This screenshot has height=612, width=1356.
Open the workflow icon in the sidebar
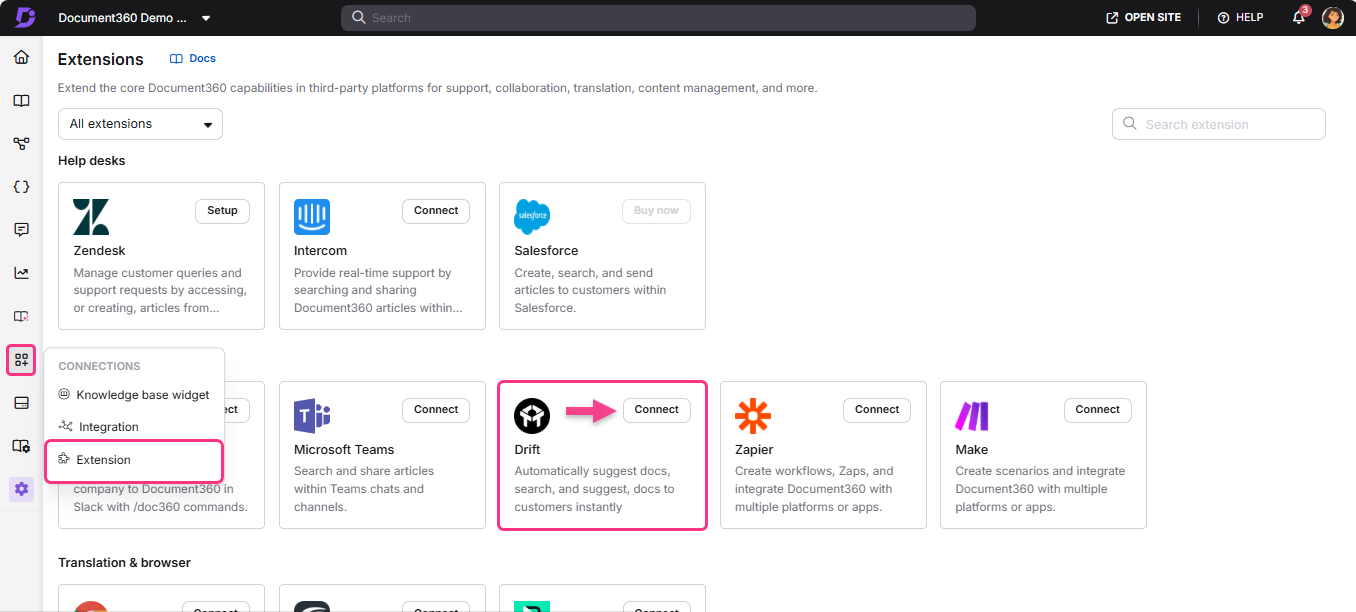[21, 143]
